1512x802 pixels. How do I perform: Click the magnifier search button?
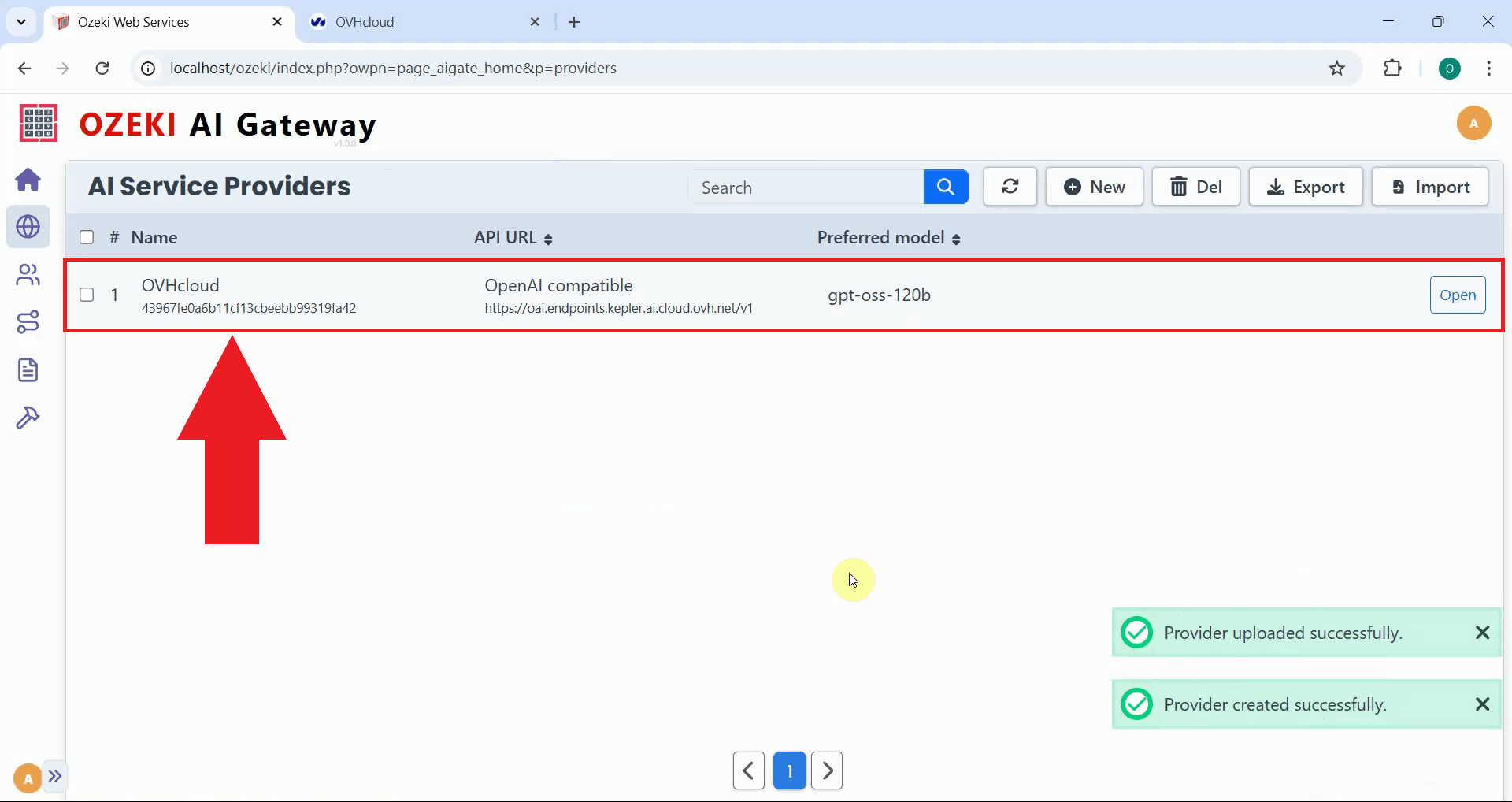[945, 187]
